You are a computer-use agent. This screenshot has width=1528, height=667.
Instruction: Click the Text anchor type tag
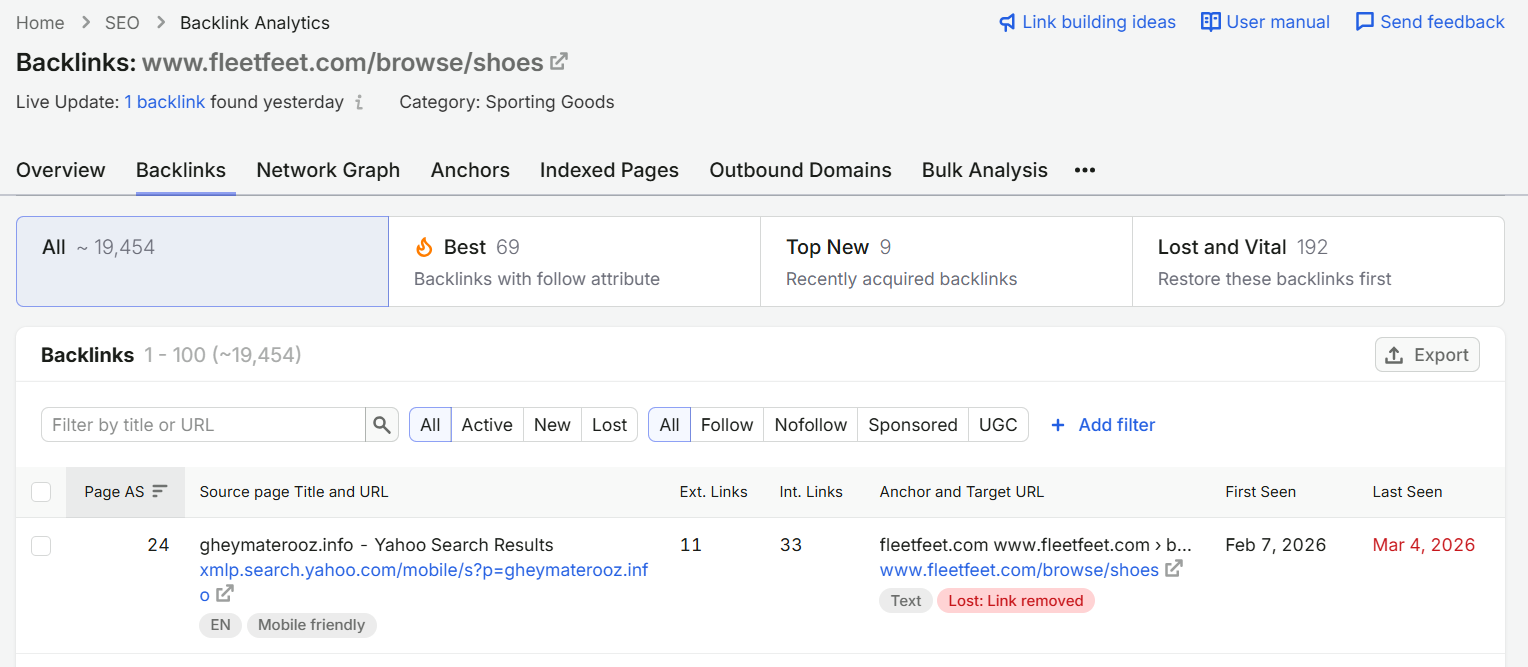[906, 601]
